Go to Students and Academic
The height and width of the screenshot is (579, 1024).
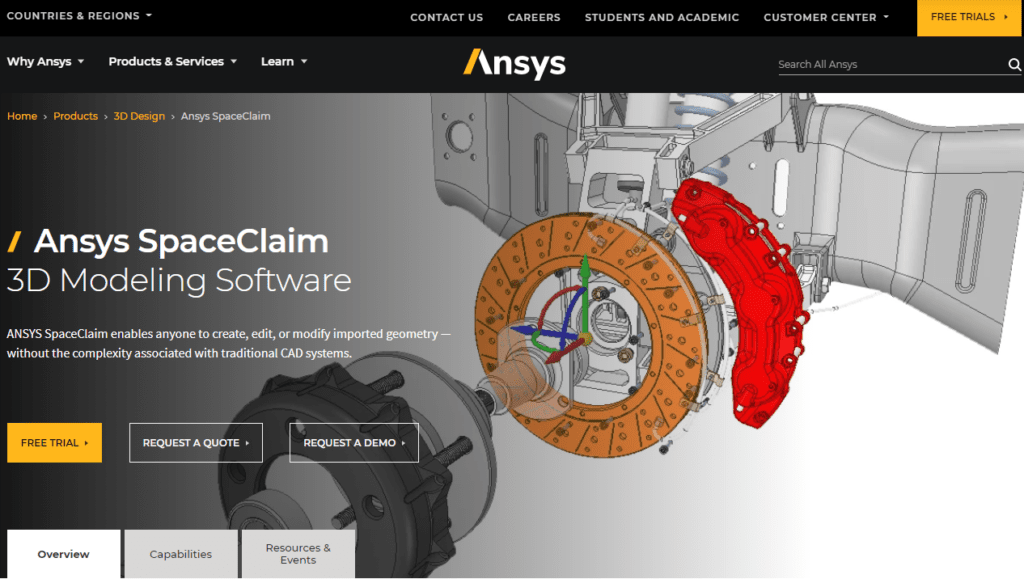click(x=662, y=17)
